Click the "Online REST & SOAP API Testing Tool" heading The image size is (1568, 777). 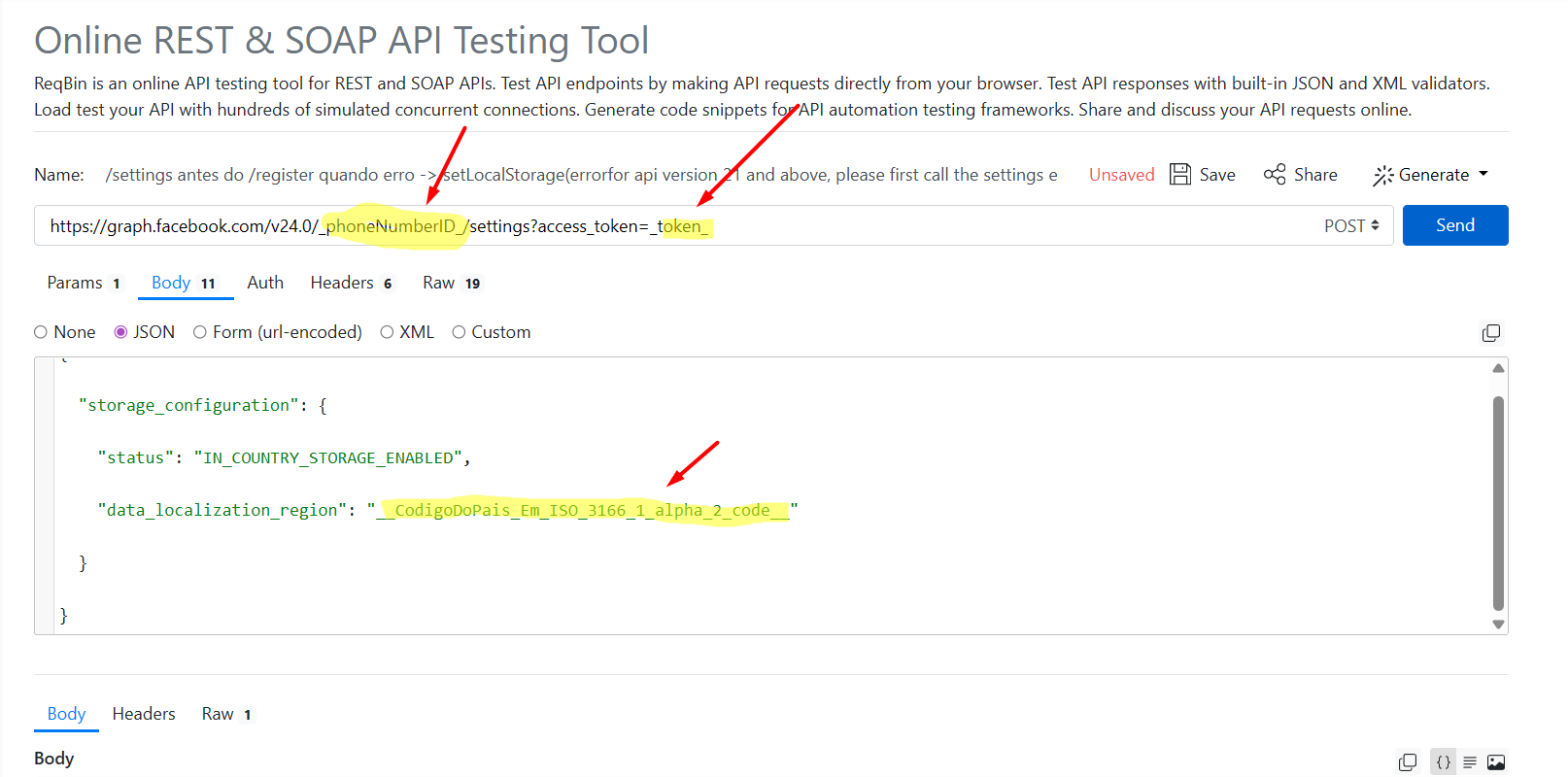pyautogui.click(x=341, y=41)
